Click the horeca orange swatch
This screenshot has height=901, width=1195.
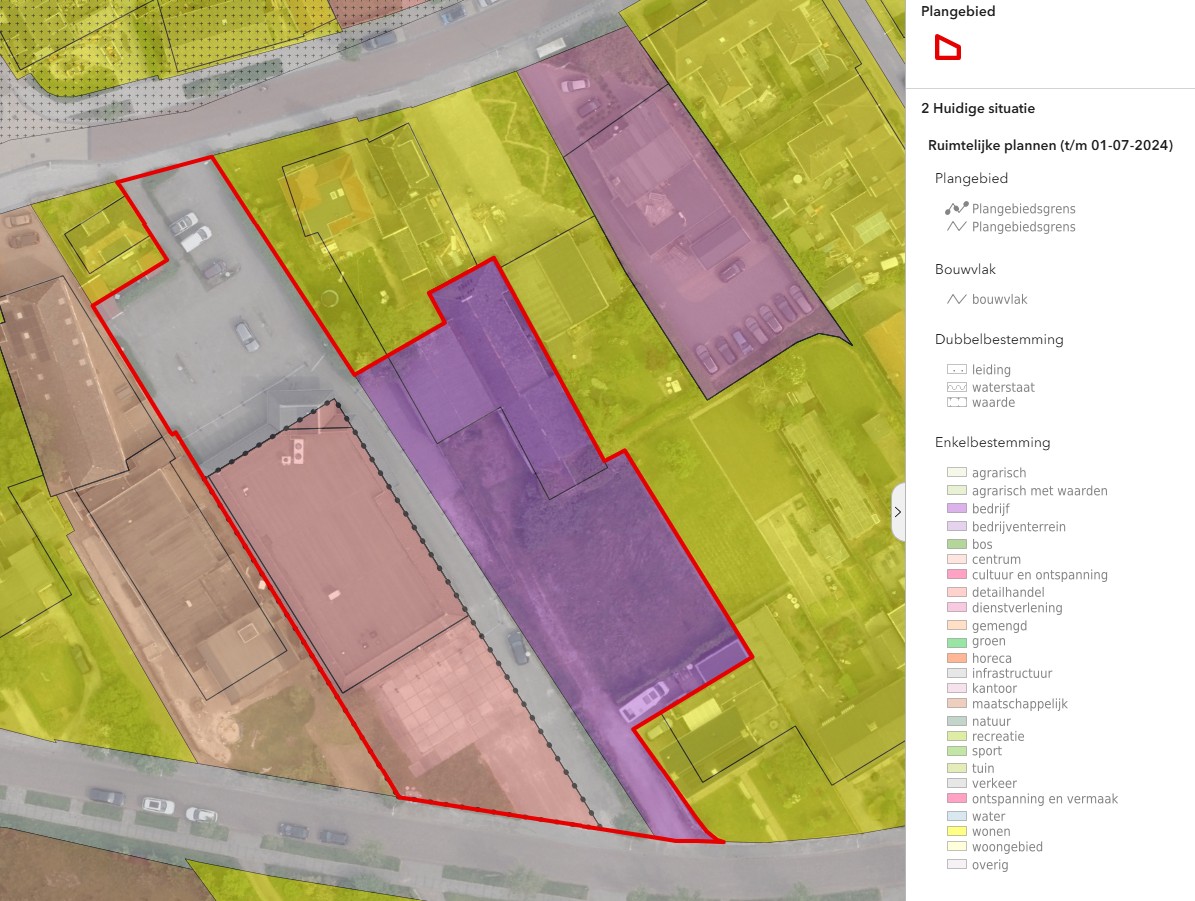956,659
